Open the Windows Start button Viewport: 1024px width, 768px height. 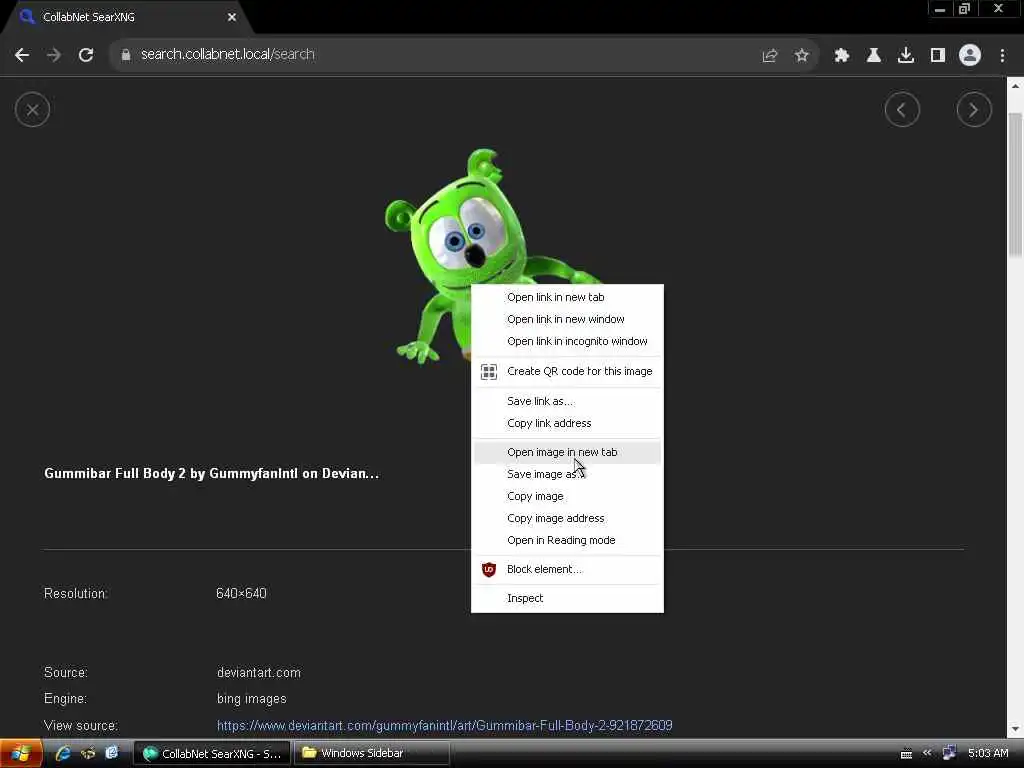click(x=21, y=754)
